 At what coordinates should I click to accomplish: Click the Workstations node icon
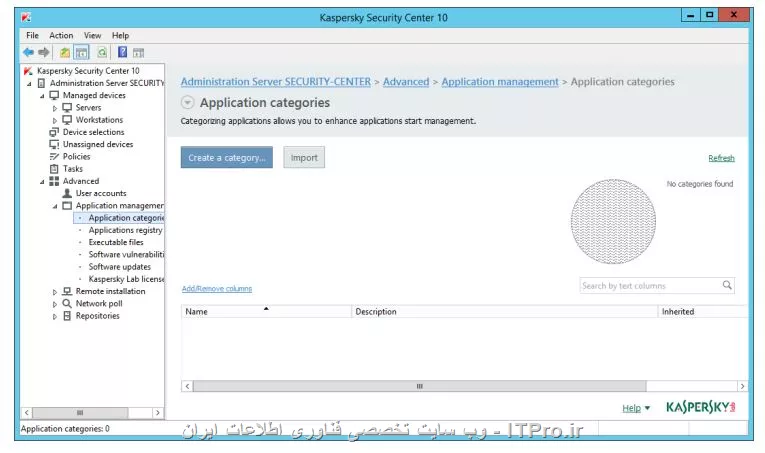coord(67,120)
